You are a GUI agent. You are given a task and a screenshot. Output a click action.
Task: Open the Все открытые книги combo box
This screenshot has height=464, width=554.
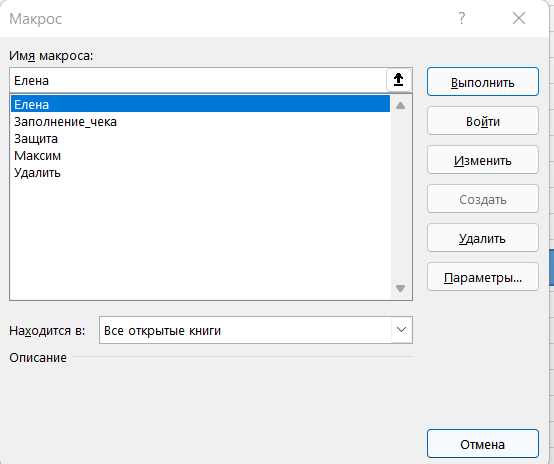click(x=256, y=330)
